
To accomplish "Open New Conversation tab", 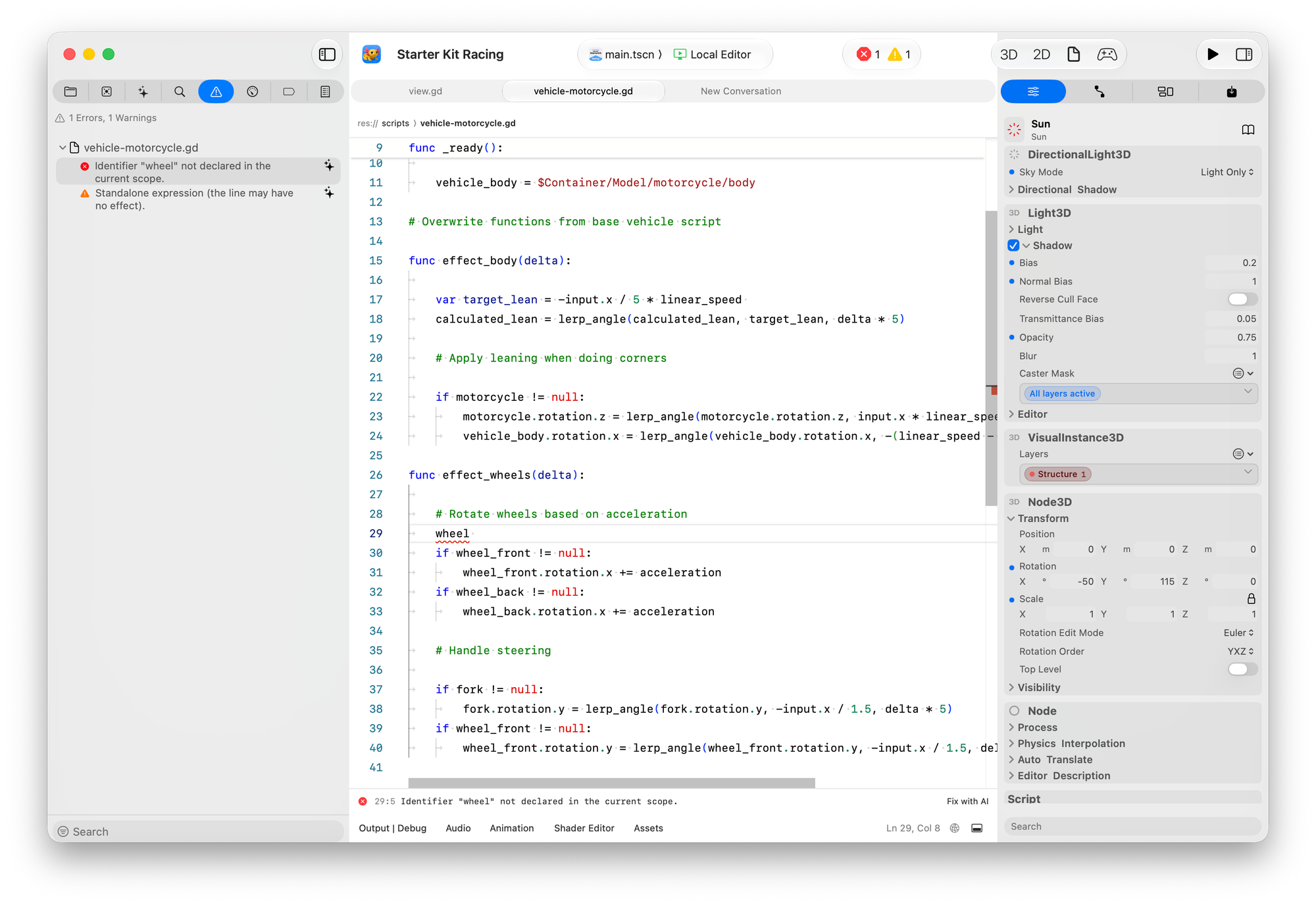I will [741, 91].
